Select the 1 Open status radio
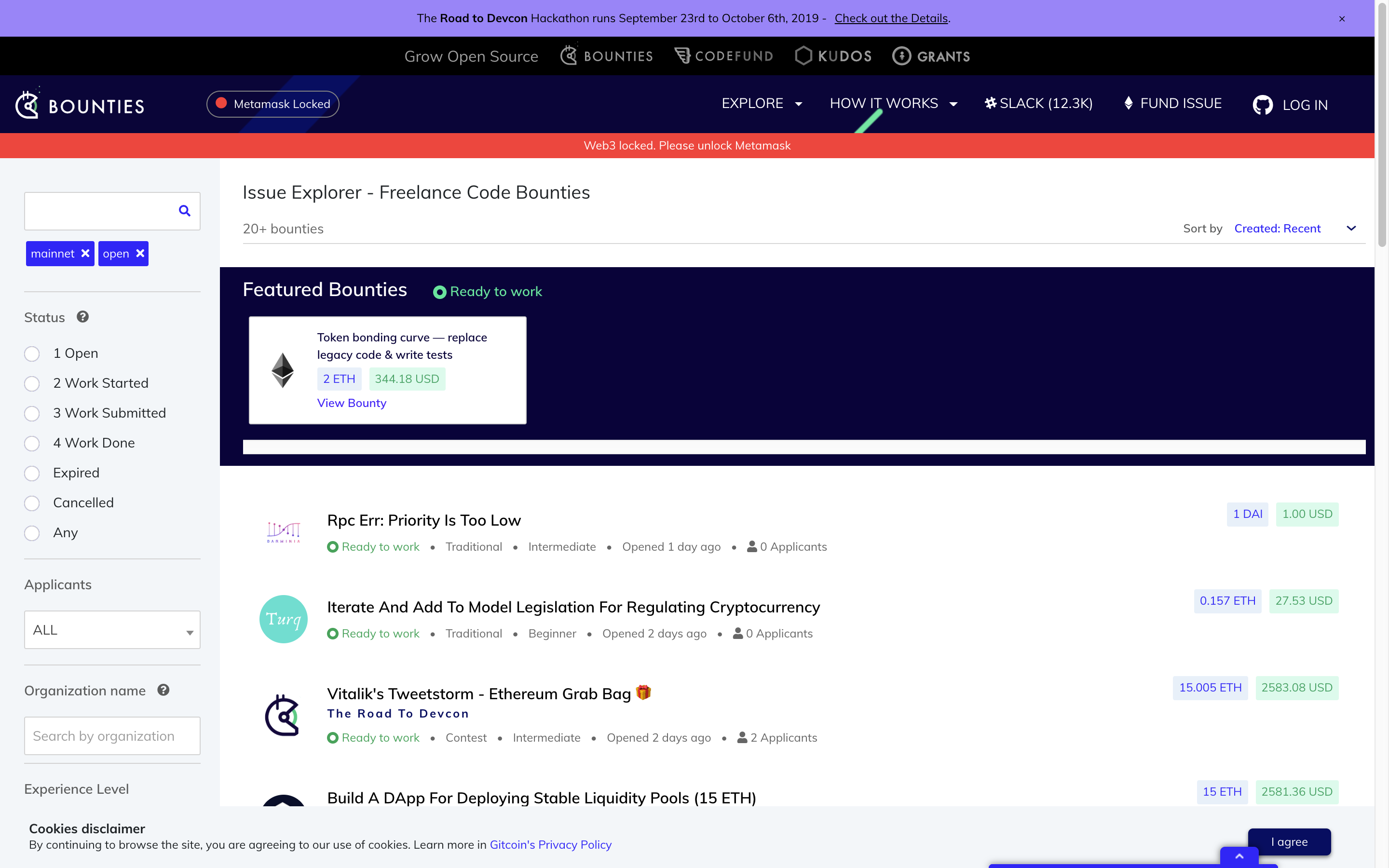Viewport: 1389px width, 868px height. tap(32, 353)
